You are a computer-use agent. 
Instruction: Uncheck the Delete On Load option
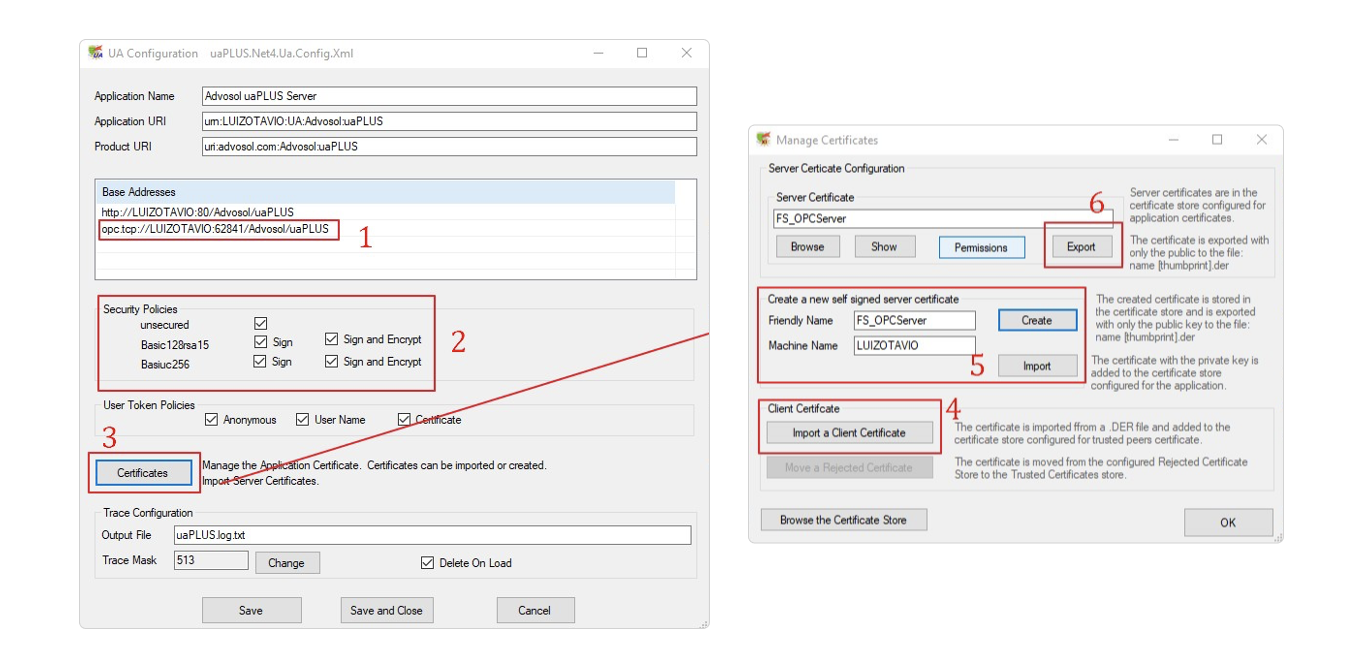tap(428, 563)
